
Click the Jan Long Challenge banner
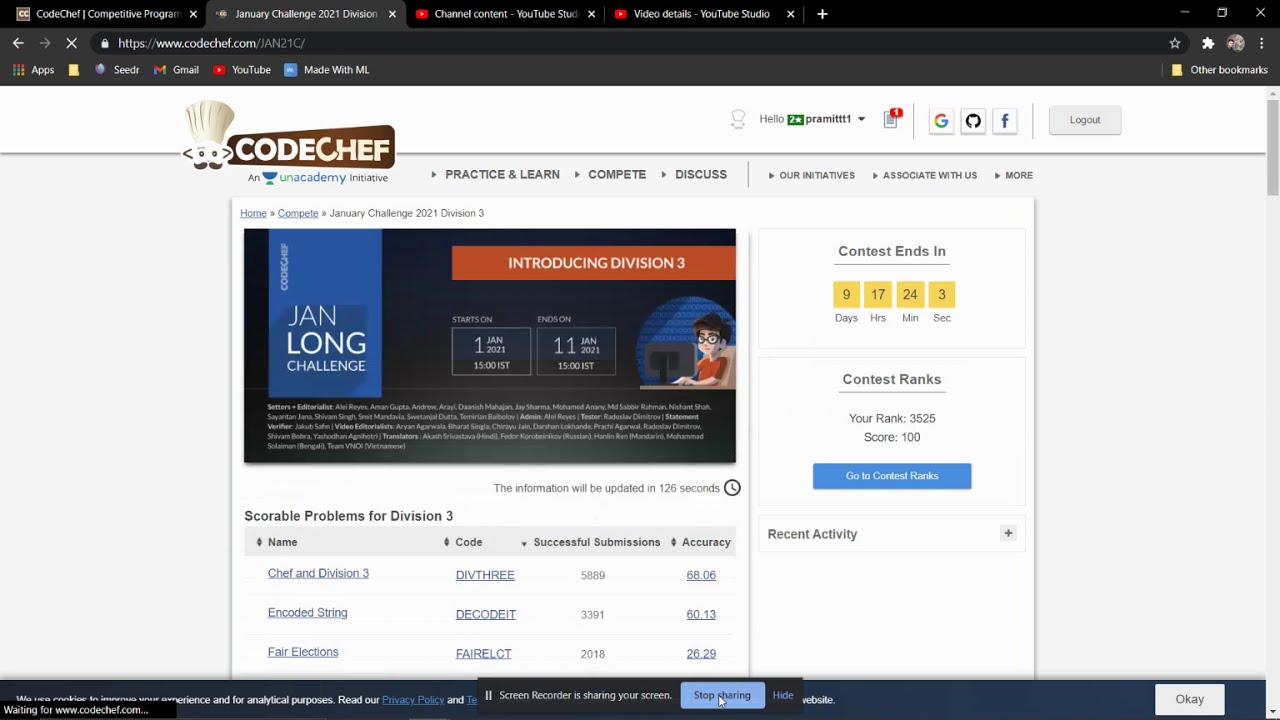point(490,346)
